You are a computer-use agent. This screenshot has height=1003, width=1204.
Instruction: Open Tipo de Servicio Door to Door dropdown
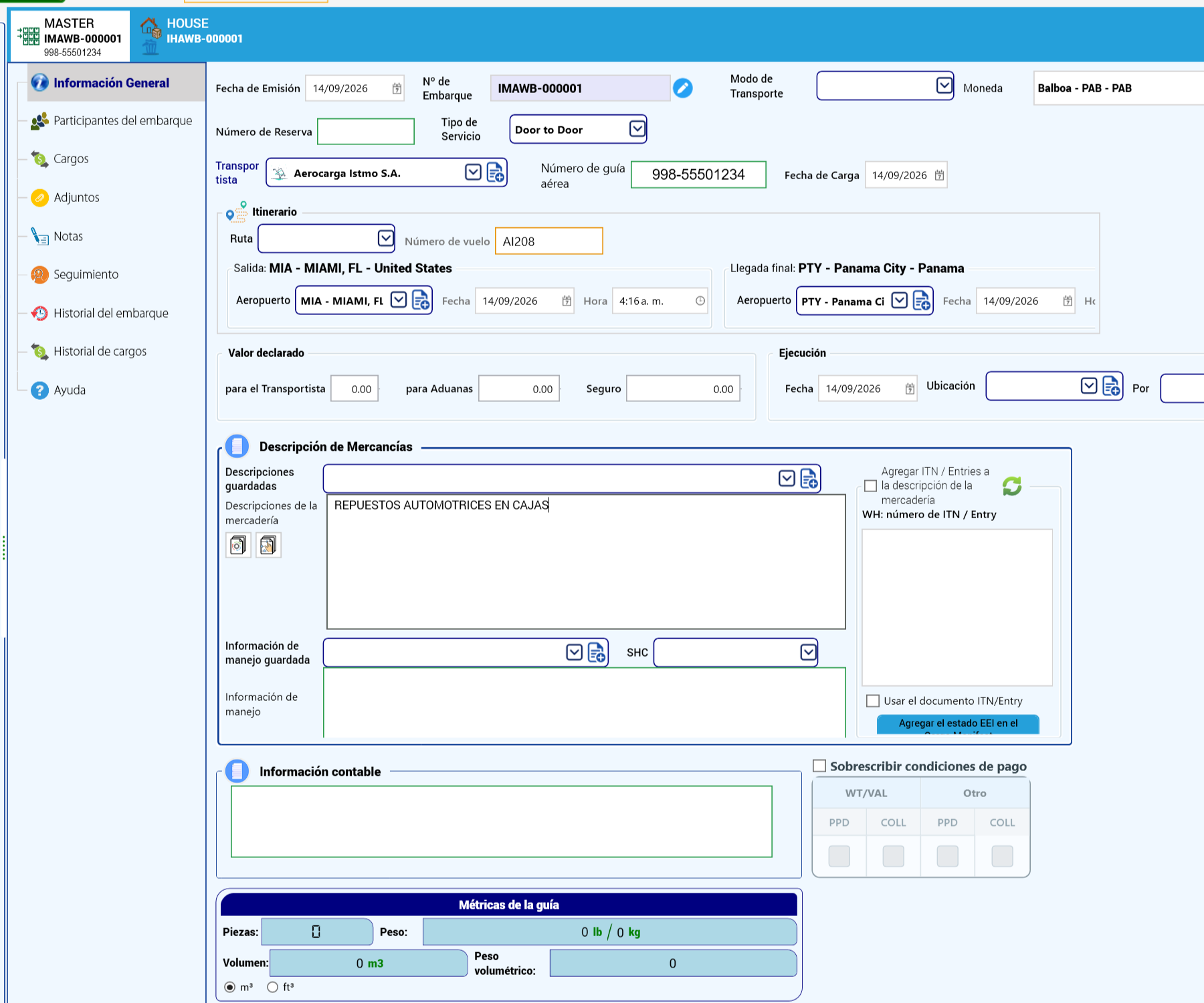pos(637,128)
